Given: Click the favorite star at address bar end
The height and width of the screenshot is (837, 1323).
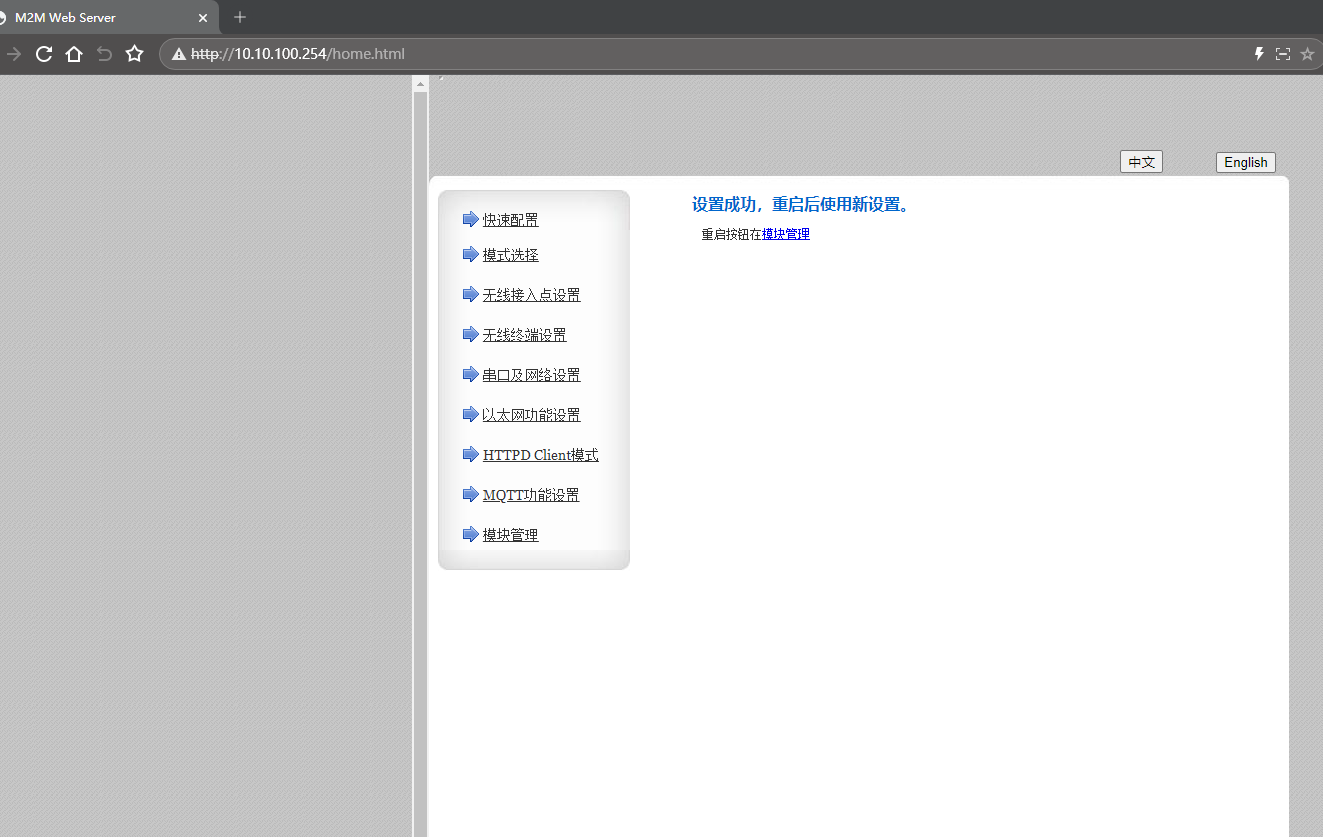Looking at the screenshot, I should point(1307,54).
